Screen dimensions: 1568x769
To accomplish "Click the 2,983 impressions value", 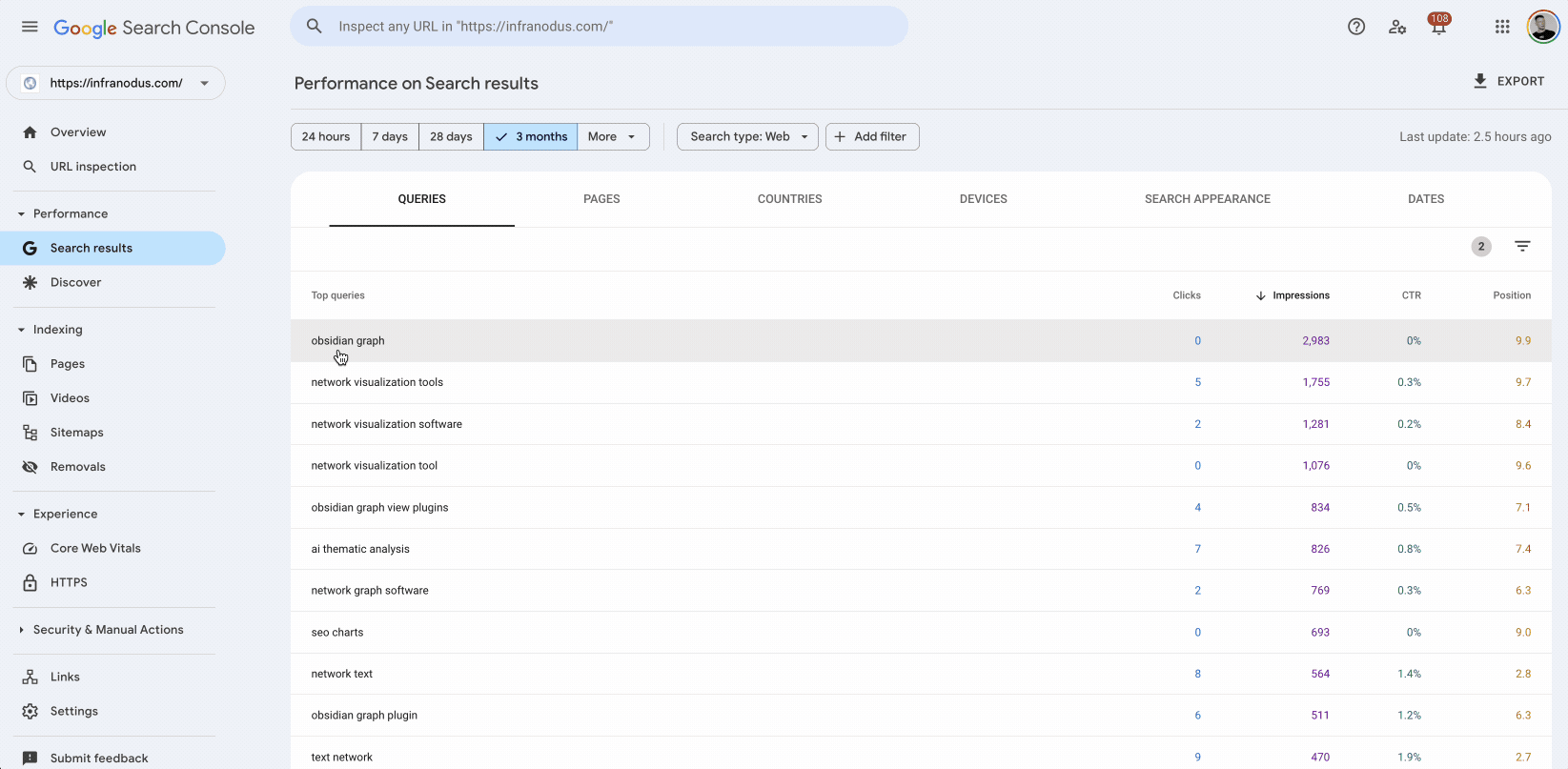I will (1315, 340).
